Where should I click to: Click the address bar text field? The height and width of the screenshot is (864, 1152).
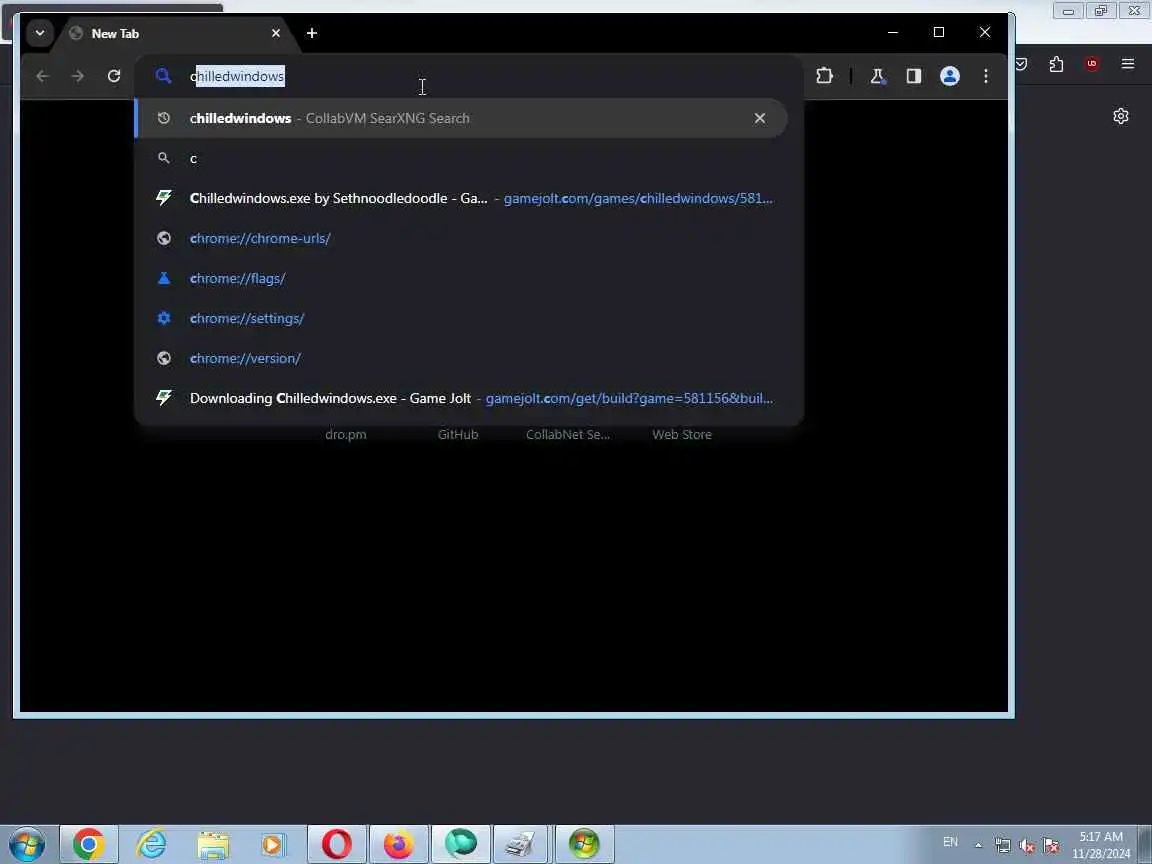(470, 76)
